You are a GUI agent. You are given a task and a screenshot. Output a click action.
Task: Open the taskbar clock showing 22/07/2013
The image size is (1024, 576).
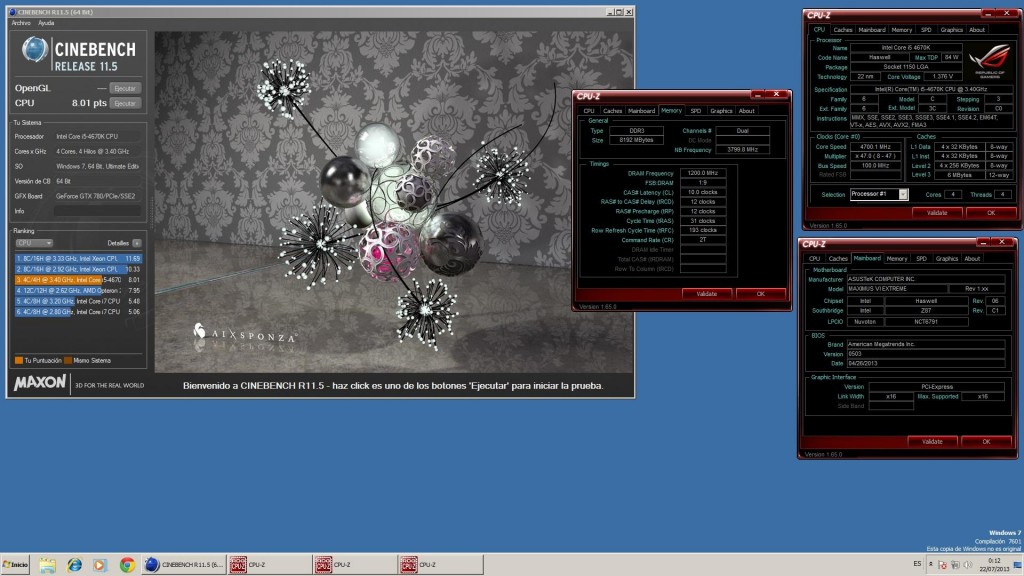point(994,565)
